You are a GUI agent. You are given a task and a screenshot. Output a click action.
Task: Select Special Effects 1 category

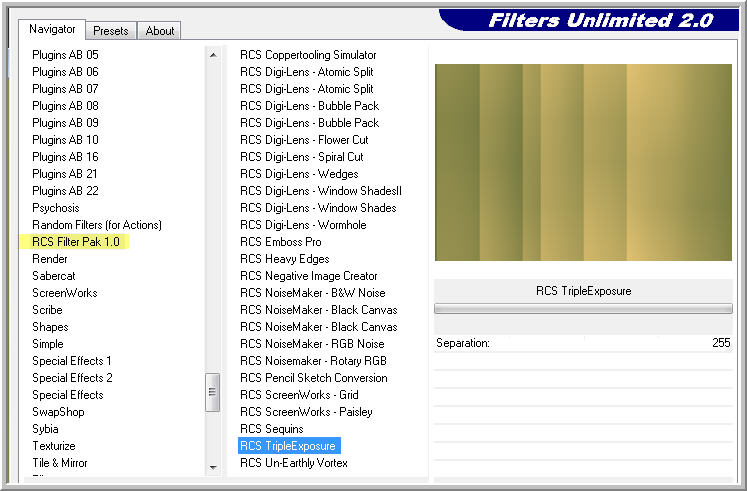tap(72, 361)
